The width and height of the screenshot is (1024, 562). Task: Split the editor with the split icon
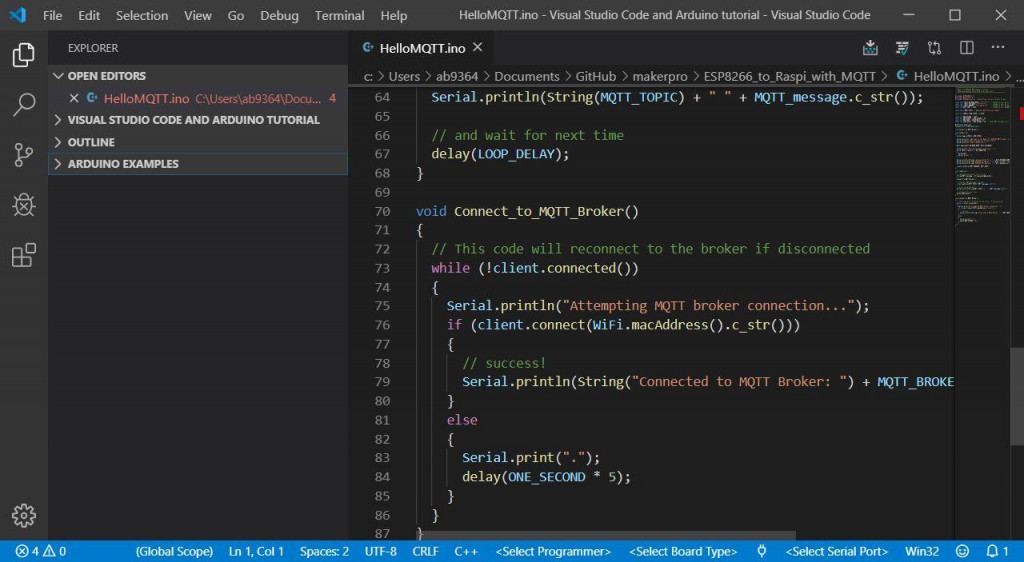click(x=967, y=48)
